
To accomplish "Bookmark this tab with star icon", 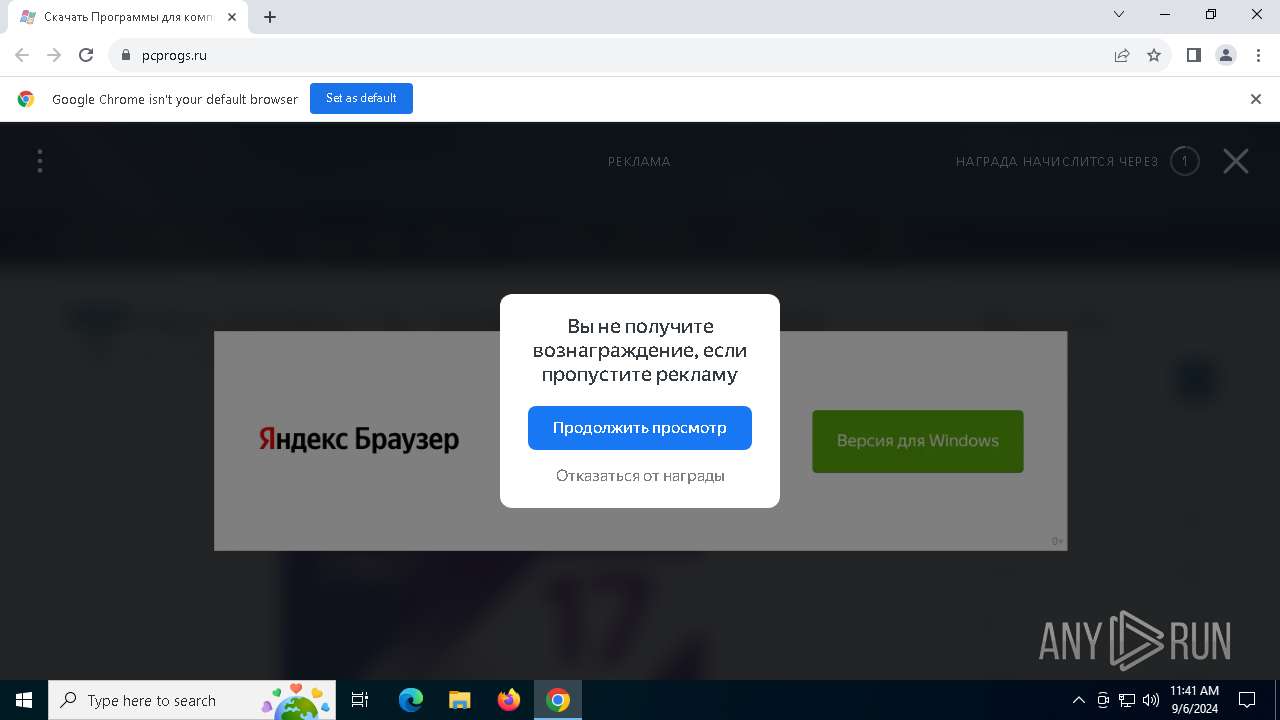I will (1154, 56).
